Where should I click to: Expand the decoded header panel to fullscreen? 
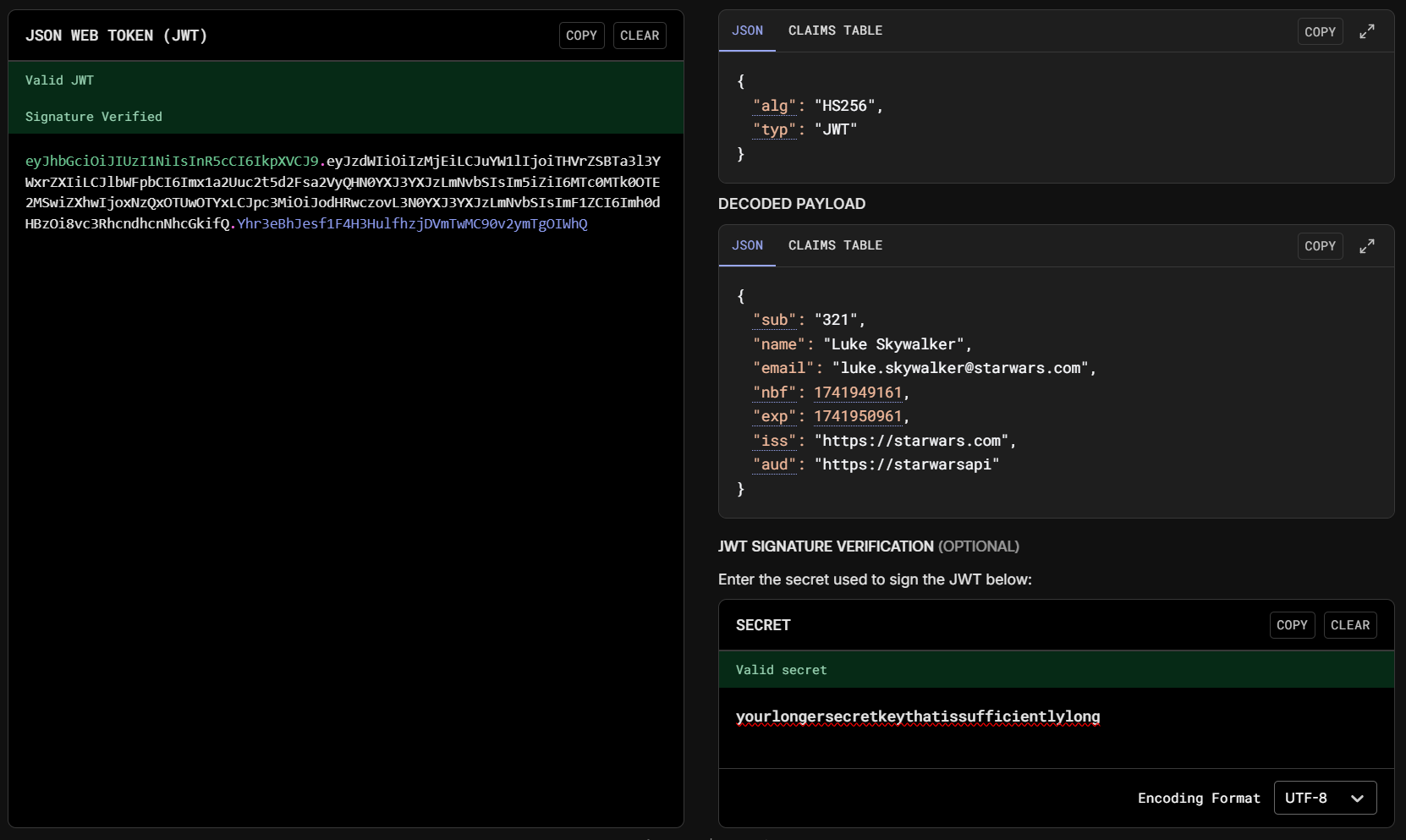1367,31
